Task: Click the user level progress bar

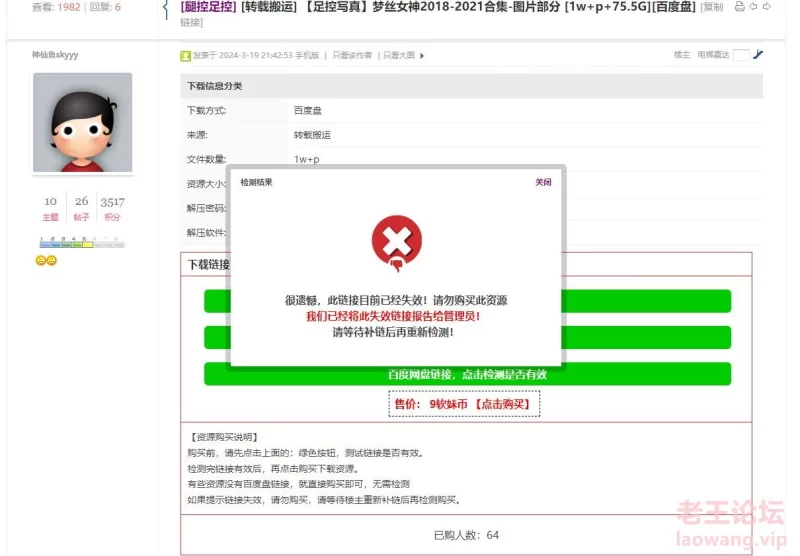Action: coord(82,242)
